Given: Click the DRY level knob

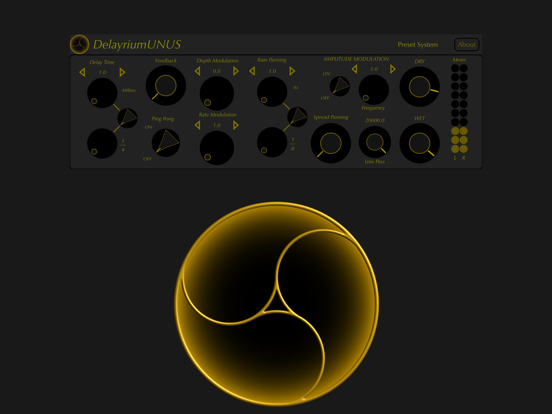Looking at the screenshot, I should [x=420, y=87].
